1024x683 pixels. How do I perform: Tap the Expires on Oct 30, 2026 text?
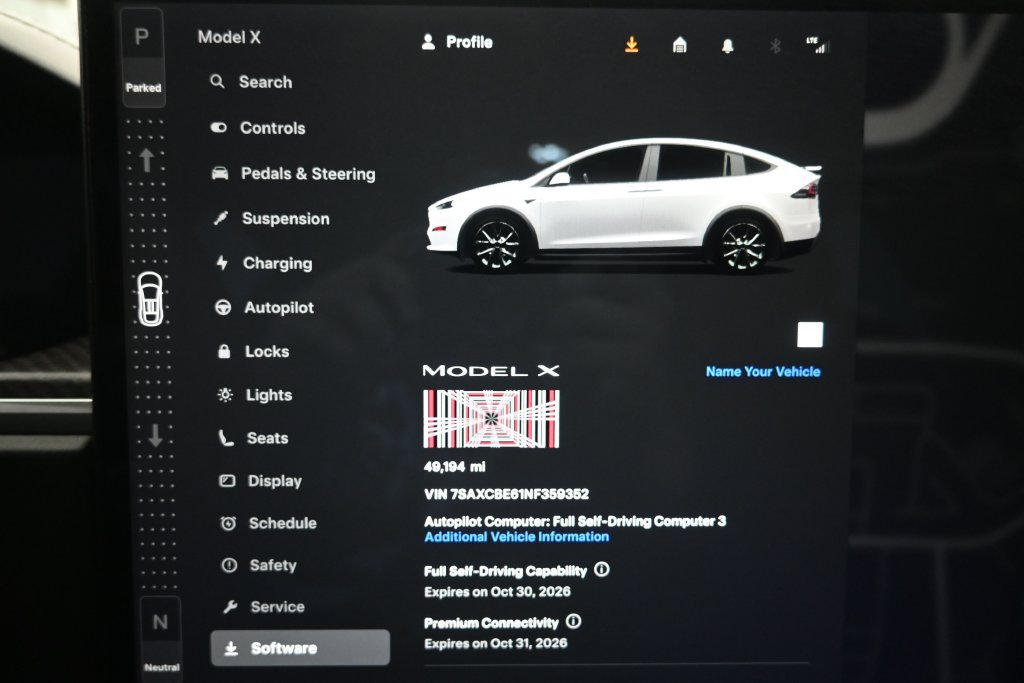[x=497, y=592]
